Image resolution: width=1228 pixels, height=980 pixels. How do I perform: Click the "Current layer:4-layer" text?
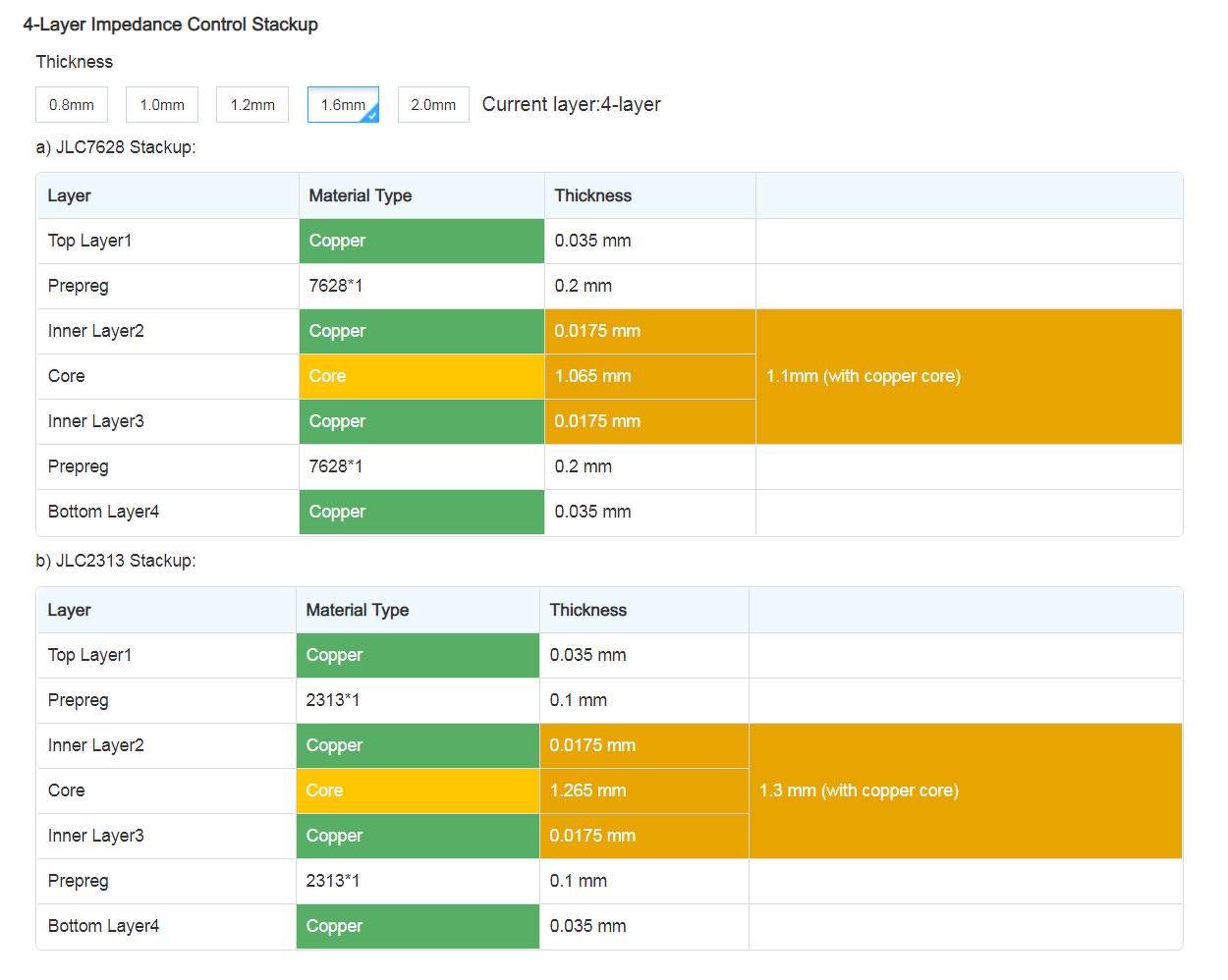tap(571, 104)
